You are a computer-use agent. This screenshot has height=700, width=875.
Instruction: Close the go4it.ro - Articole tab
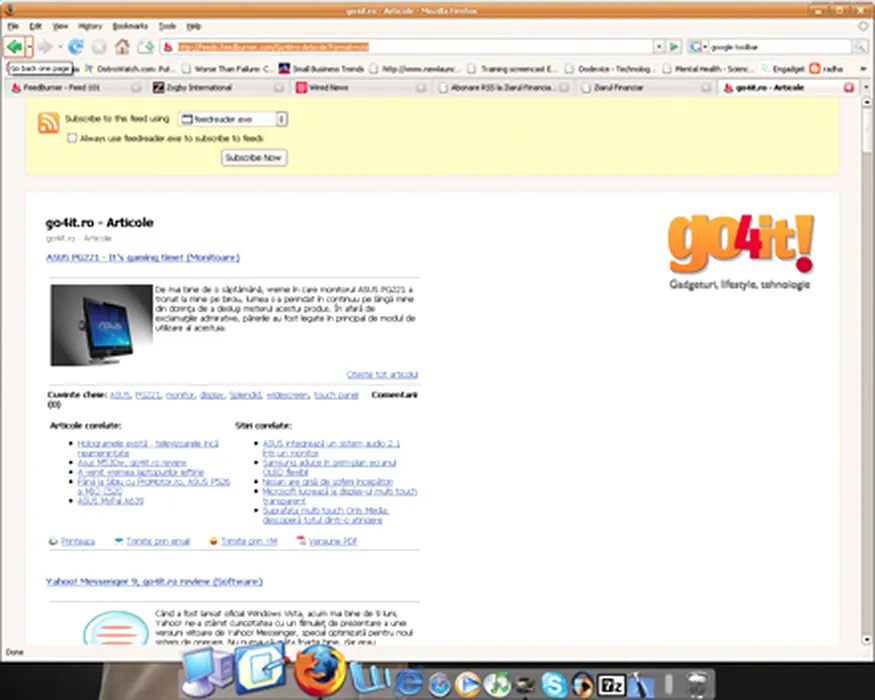849,88
